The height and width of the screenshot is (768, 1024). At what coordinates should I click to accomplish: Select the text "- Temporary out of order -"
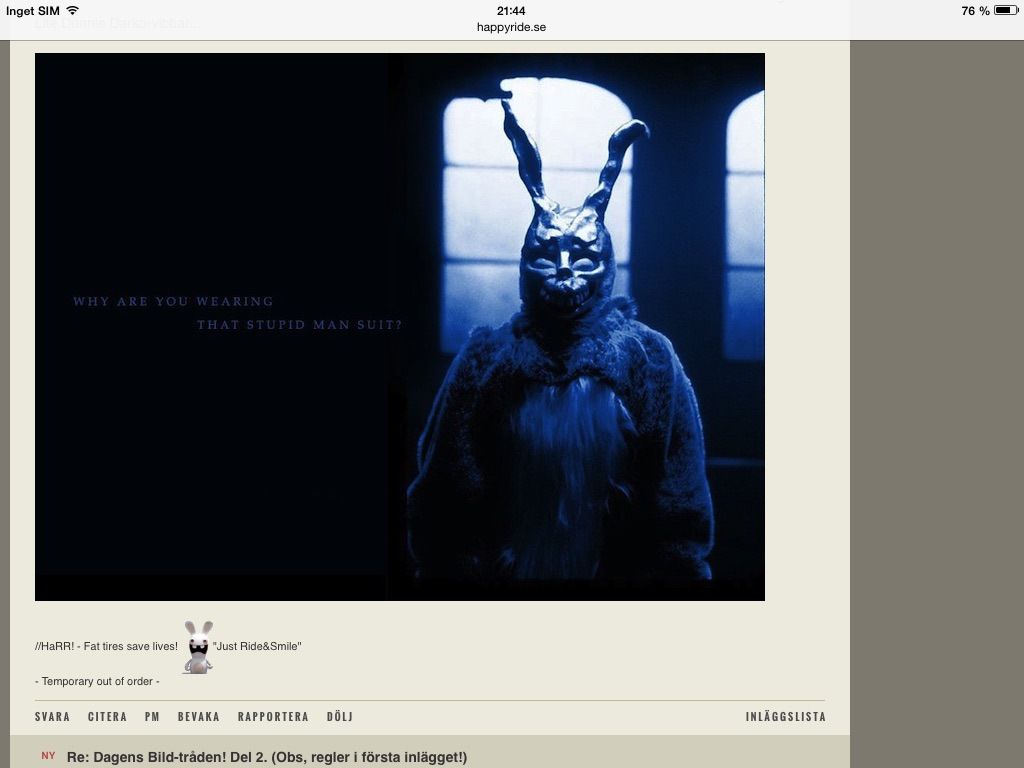tap(97, 681)
